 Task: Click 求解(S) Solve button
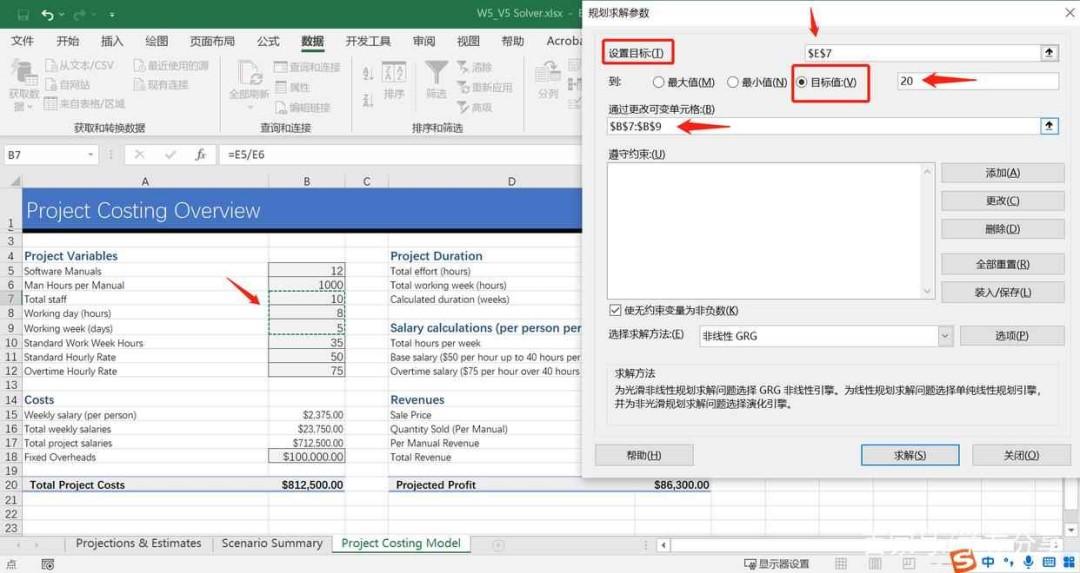click(x=910, y=455)
